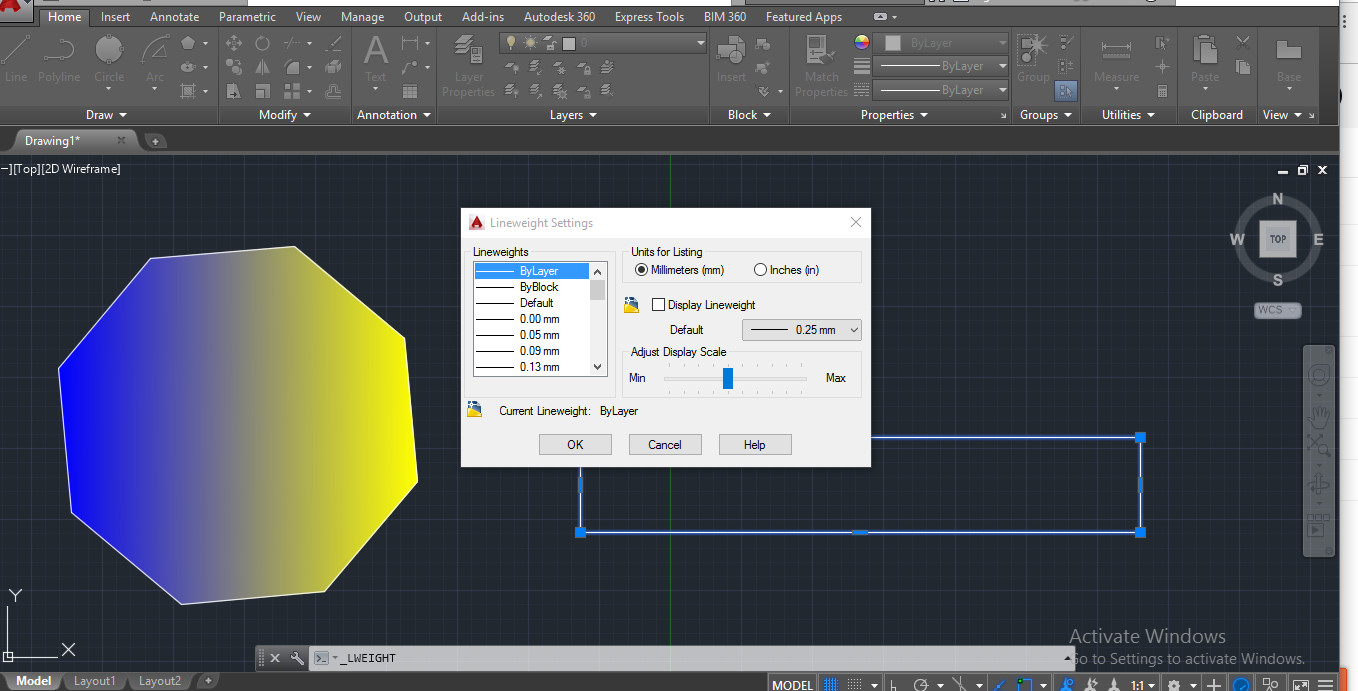
Task: Switch to the Layout1 tab
Action: click(x=94, y=680)
